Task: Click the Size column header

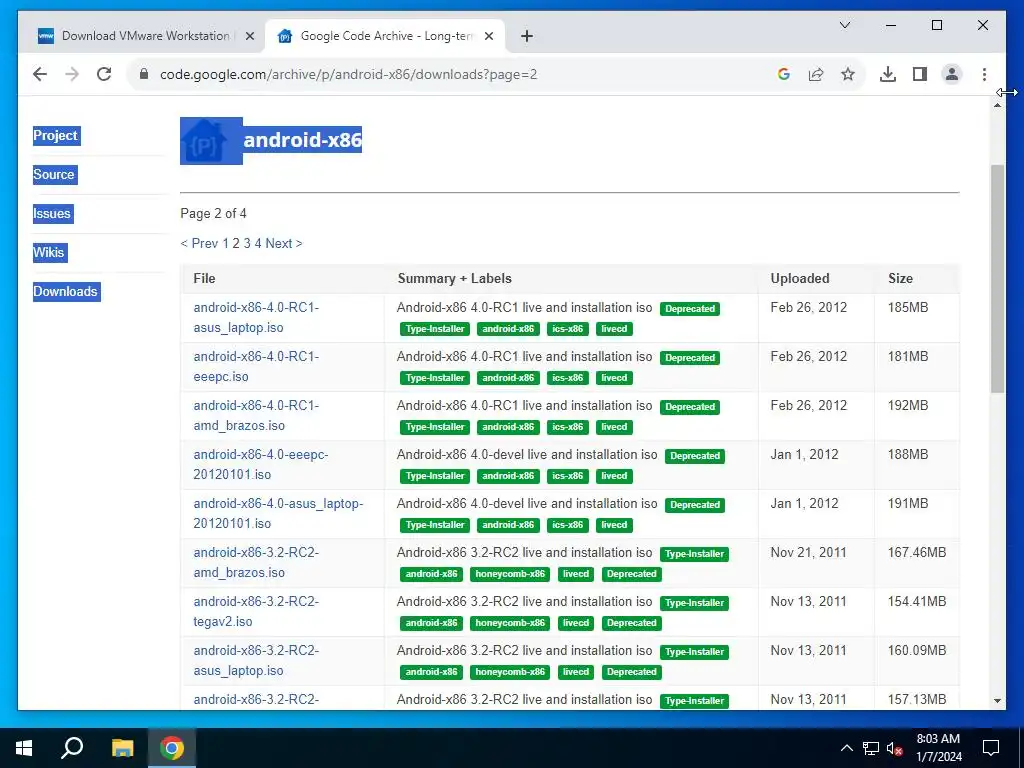Action: click(x=900, y=278)
